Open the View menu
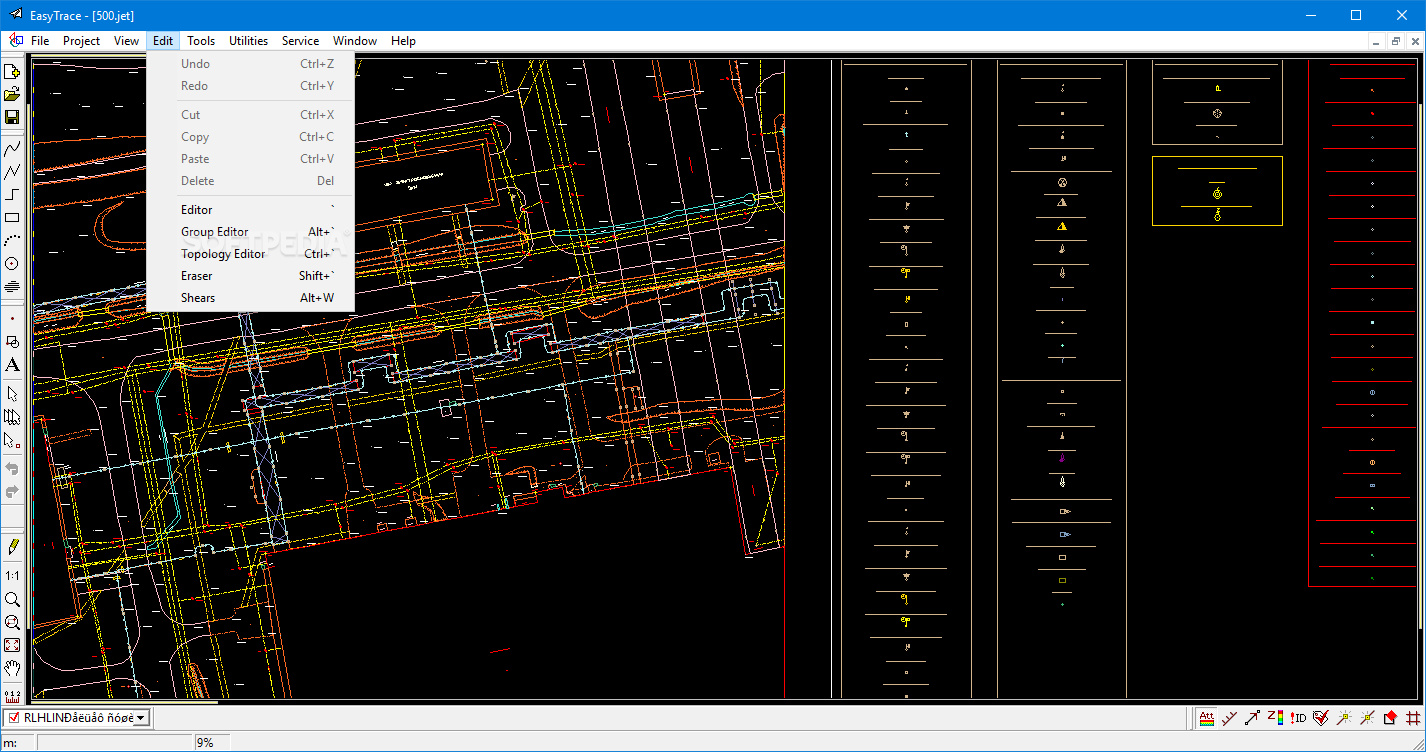1426x752 pixels. [x=126, y=41]
